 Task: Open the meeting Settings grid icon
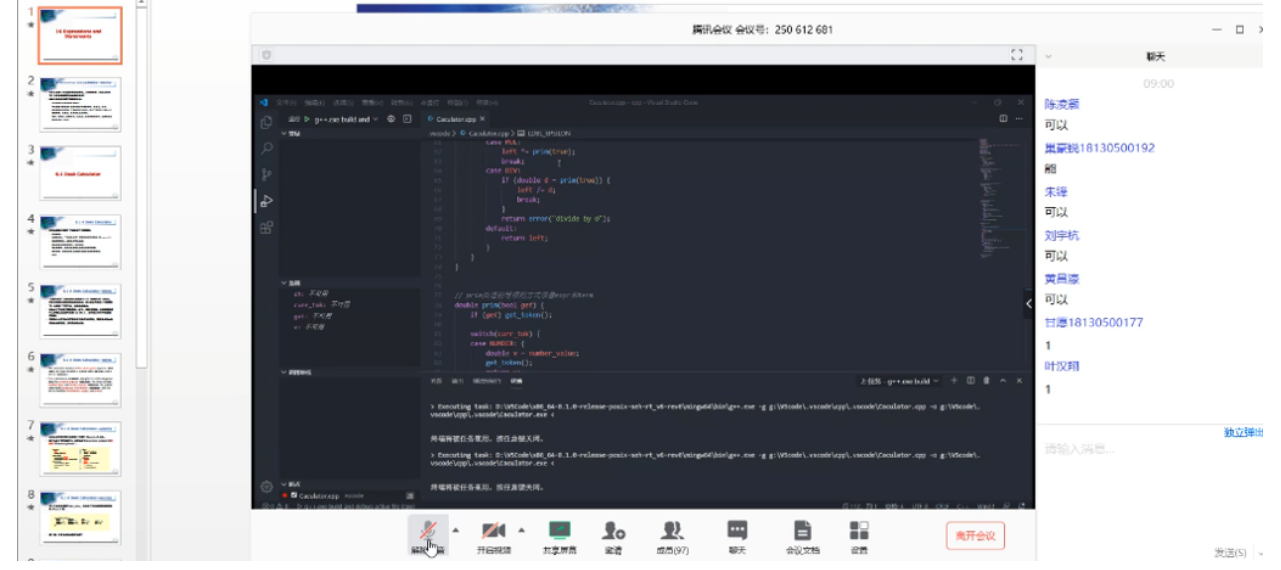click(x=859, y=532)
